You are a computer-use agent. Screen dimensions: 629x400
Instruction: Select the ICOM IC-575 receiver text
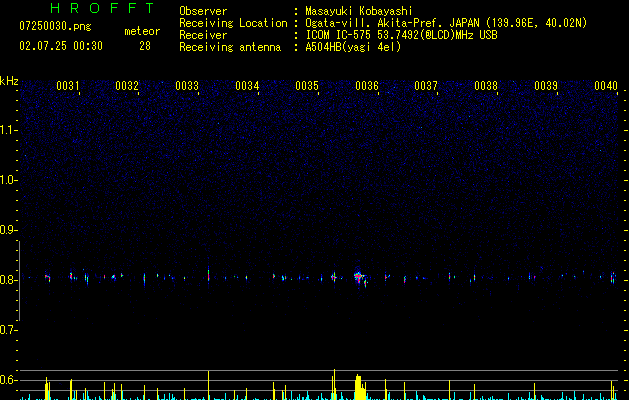click(x=401, y=35)
